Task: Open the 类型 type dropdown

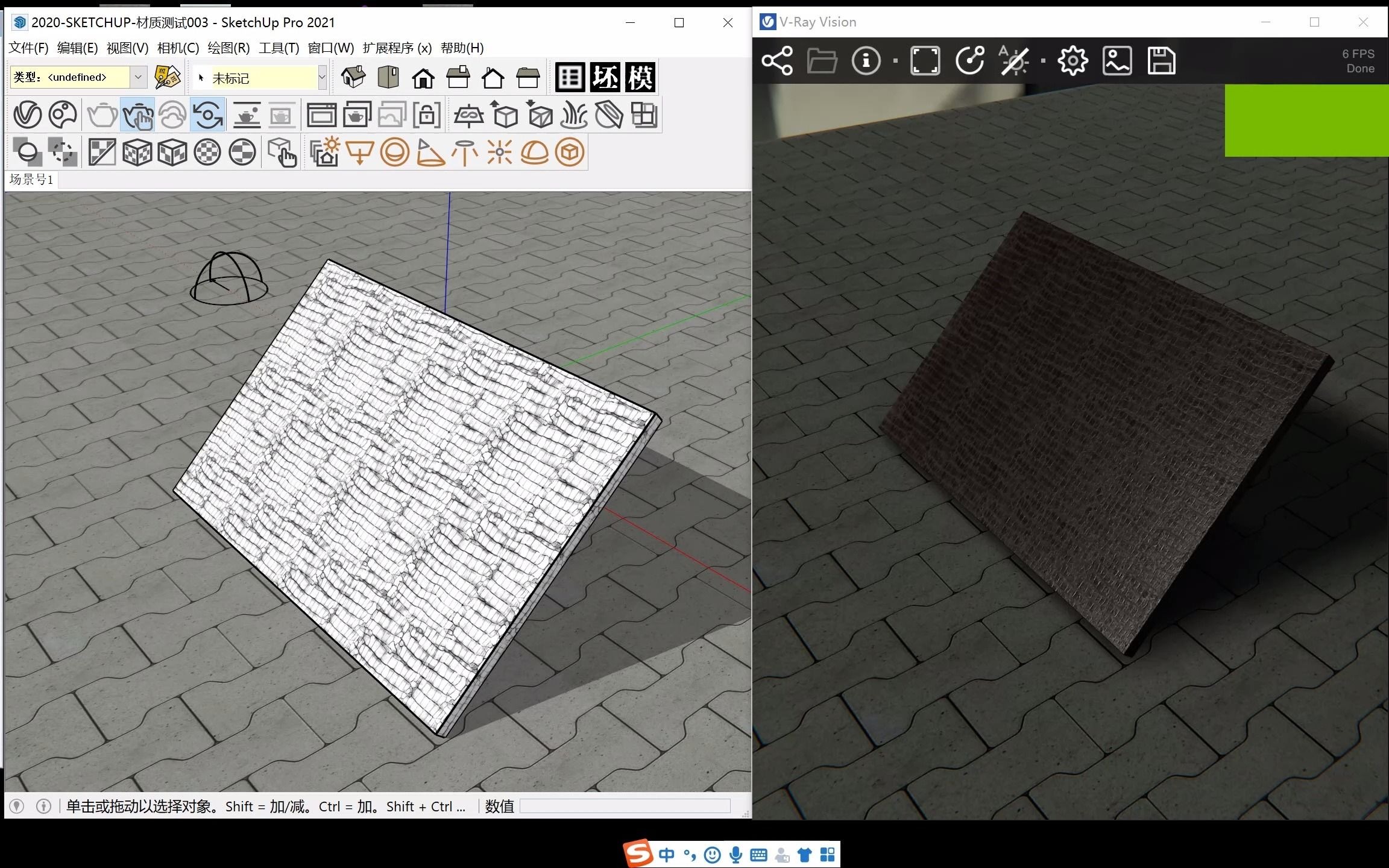Action: pyautogui.click(x=139, y=77)
